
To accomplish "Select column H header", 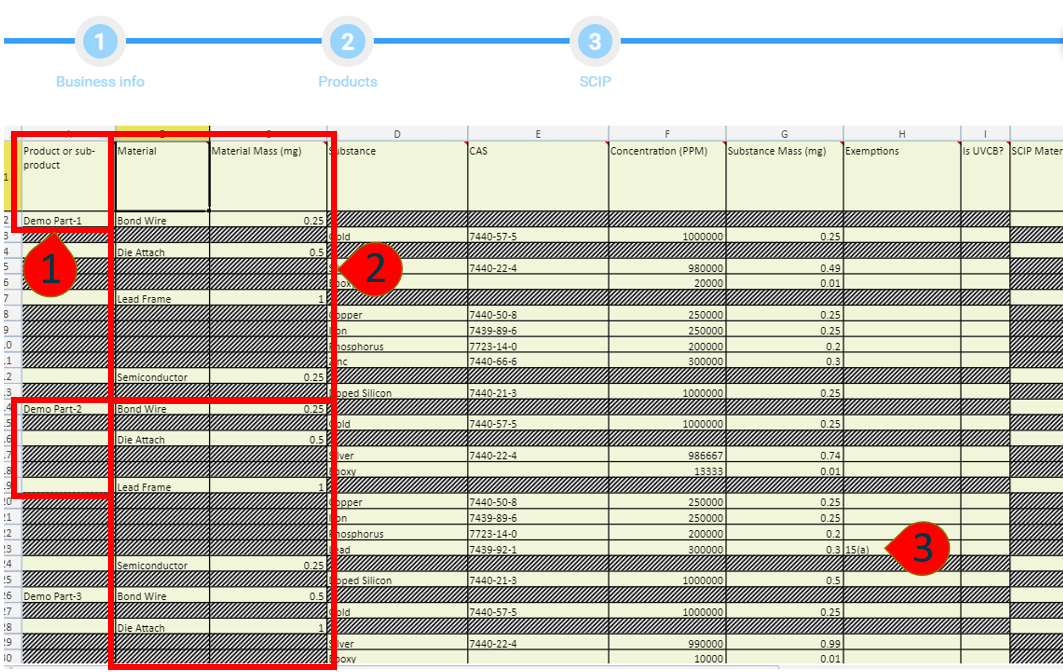I will pyautogui.click(x=901, y=134).
